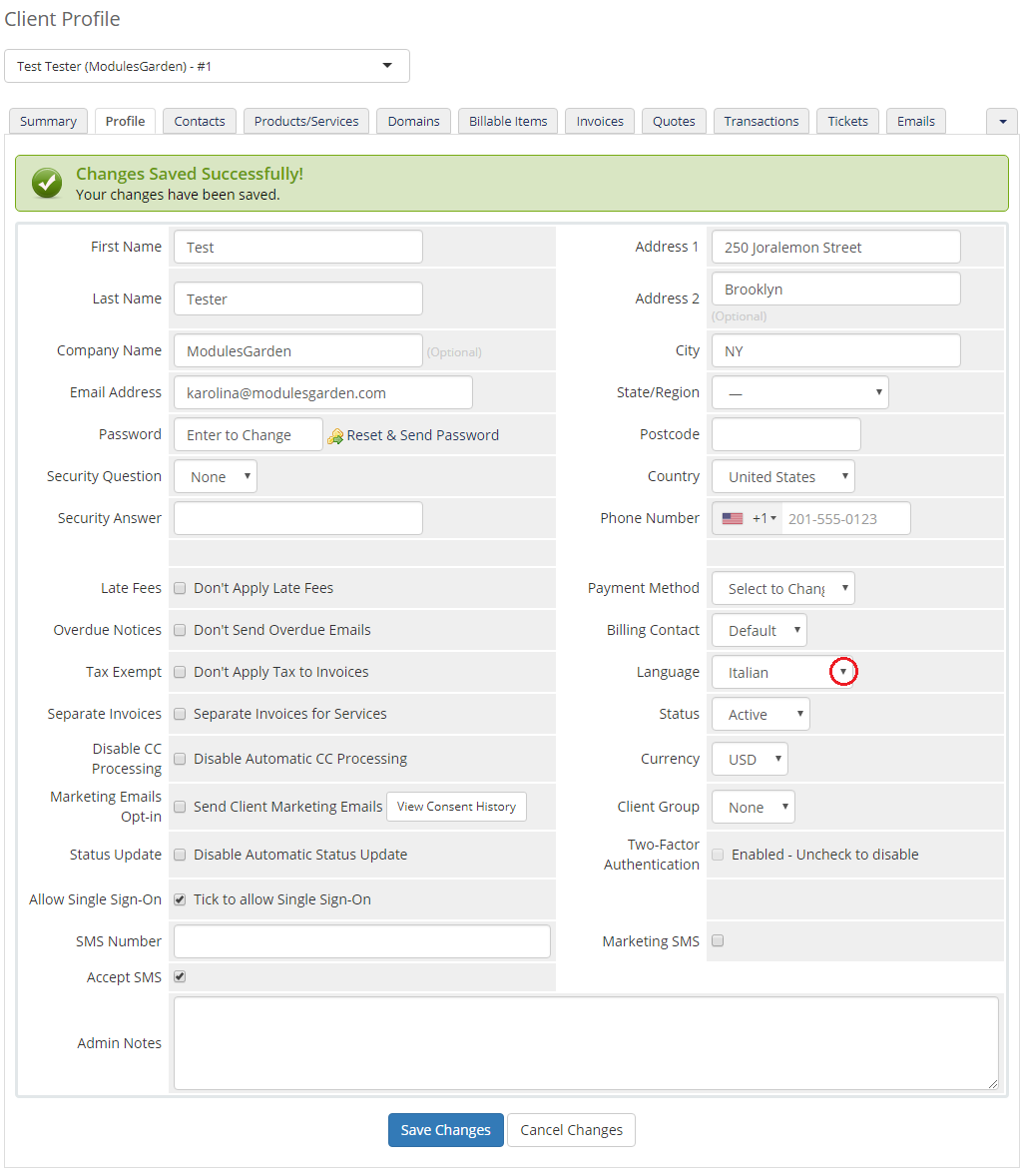Click the US flag icon in Phone Number
This screenshot has width=1022, height=1176.
(x=732, y=518)
